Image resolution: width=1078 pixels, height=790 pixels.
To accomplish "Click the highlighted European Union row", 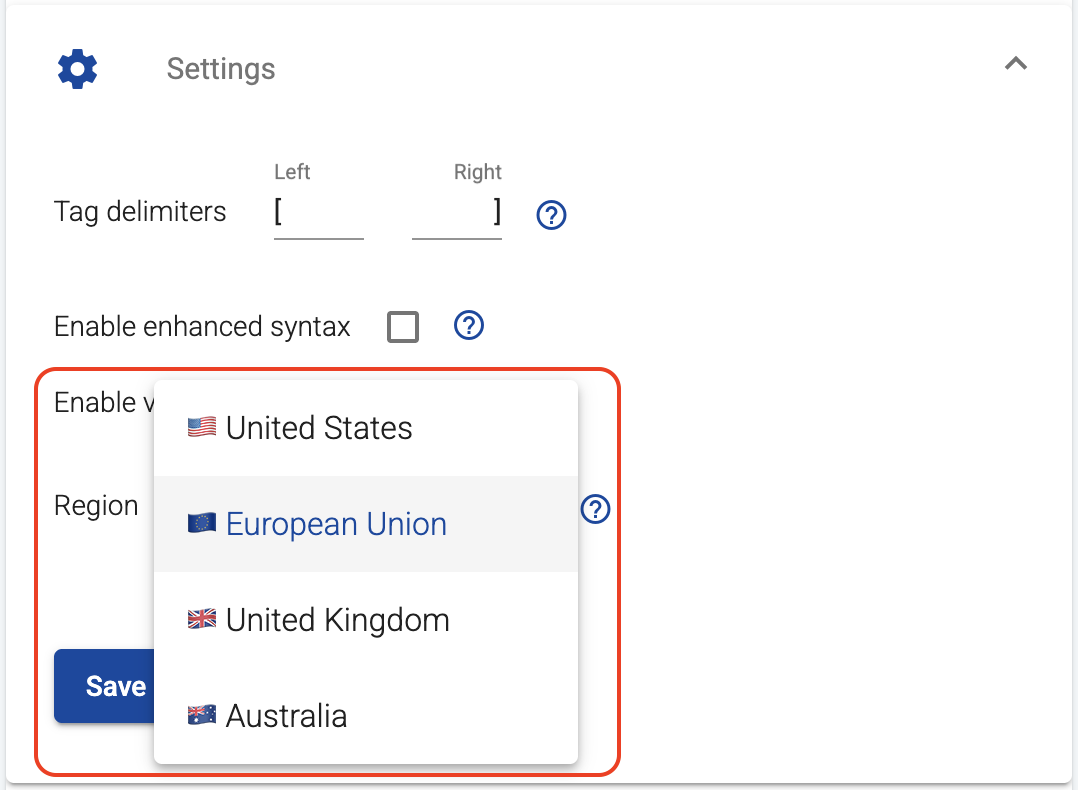I will click(365, 523).
